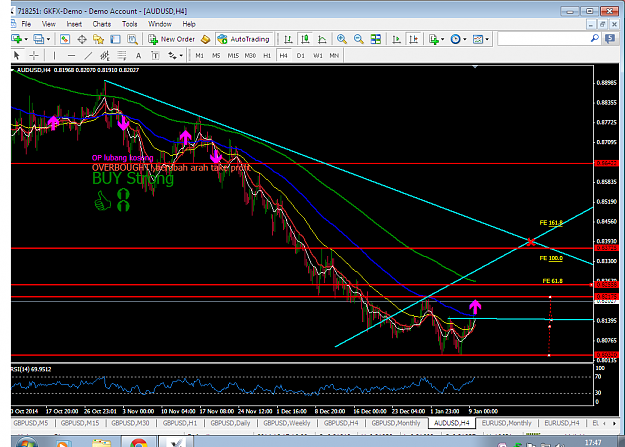Zoom out of the chart

coord(359,39)
